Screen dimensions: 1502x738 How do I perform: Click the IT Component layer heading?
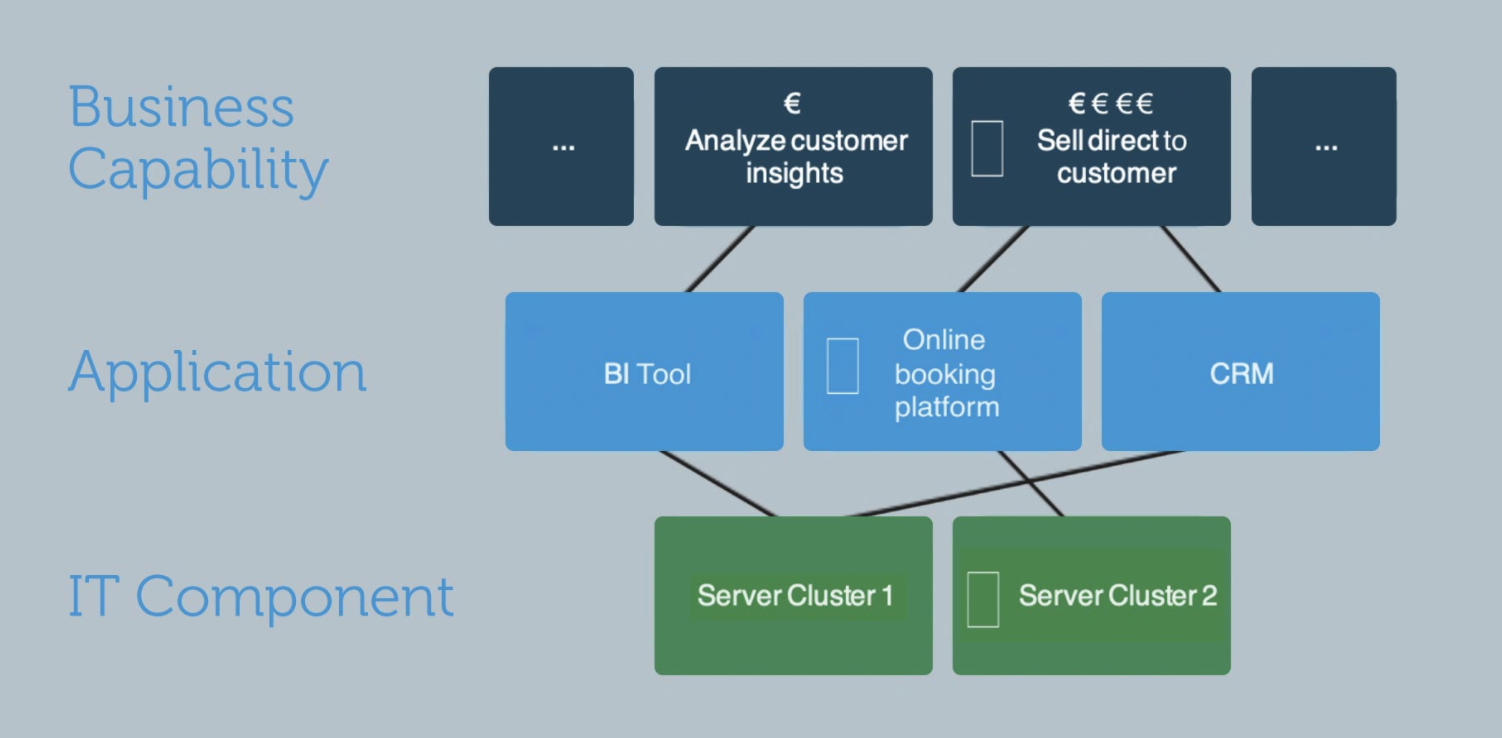click(x=260, y=596)
